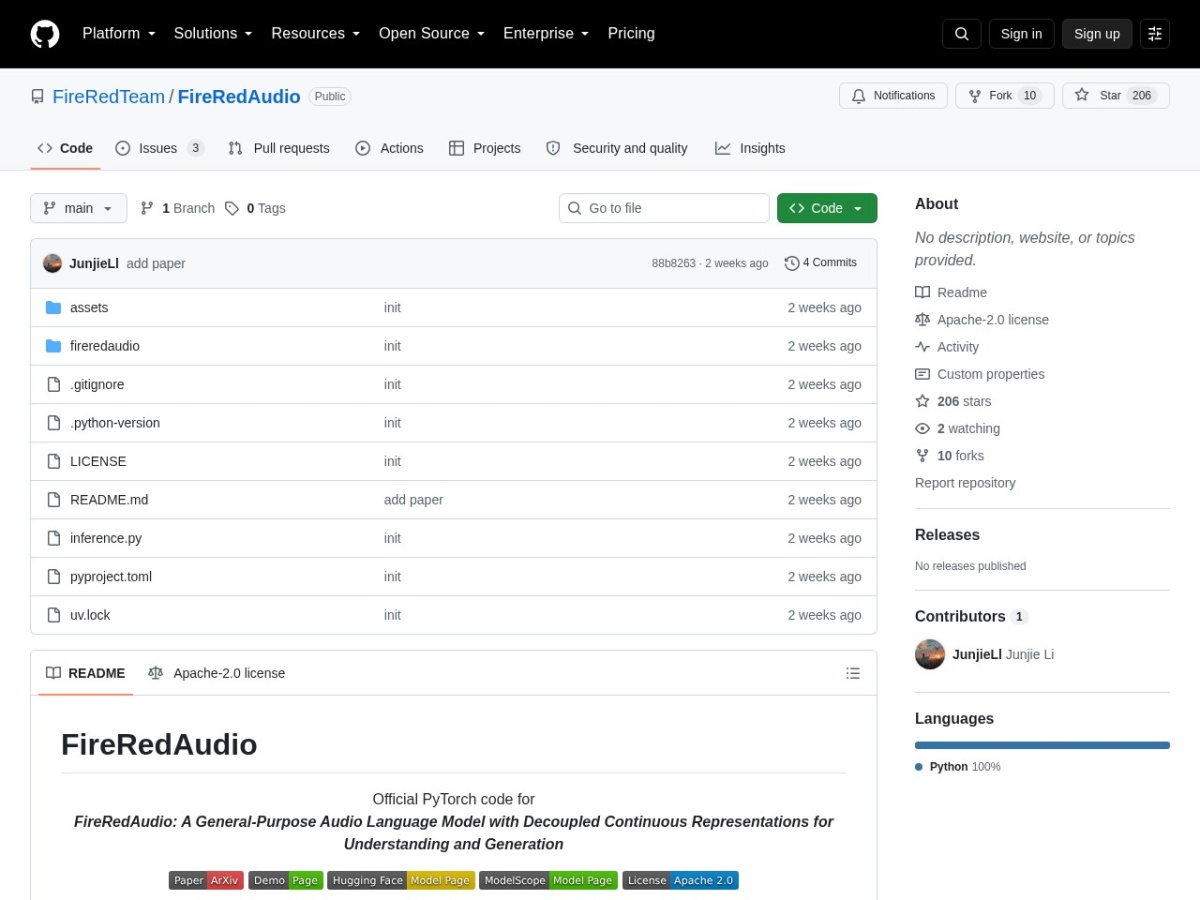Switch to the Pull requests tab
This screenshot has height=900, width=1200.
[279, 148]
